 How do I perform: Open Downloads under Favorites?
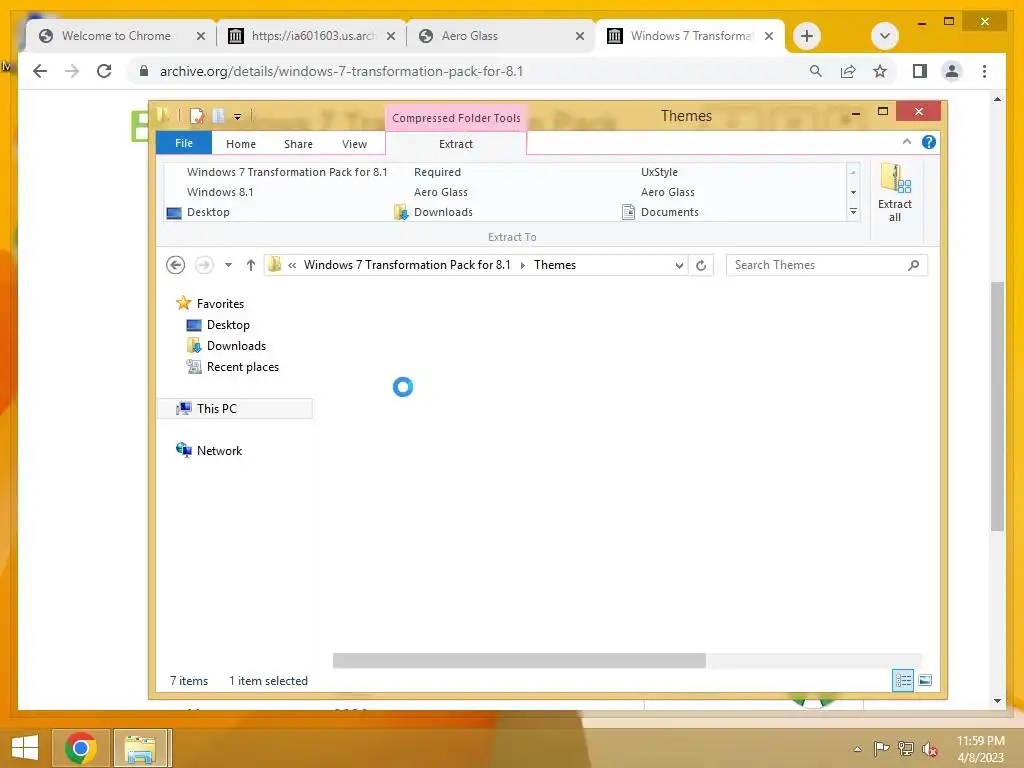coord(236,345)
